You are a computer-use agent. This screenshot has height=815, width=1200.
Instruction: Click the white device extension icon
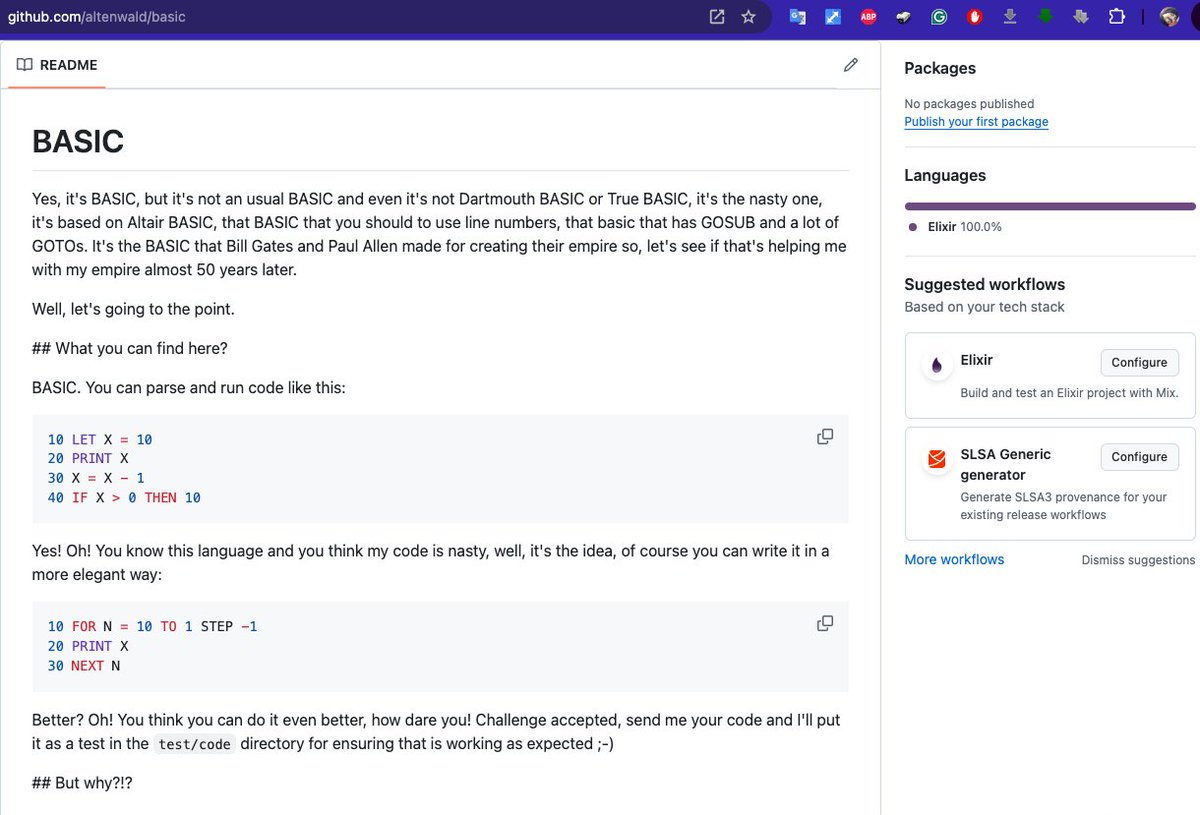click(903, 17)
